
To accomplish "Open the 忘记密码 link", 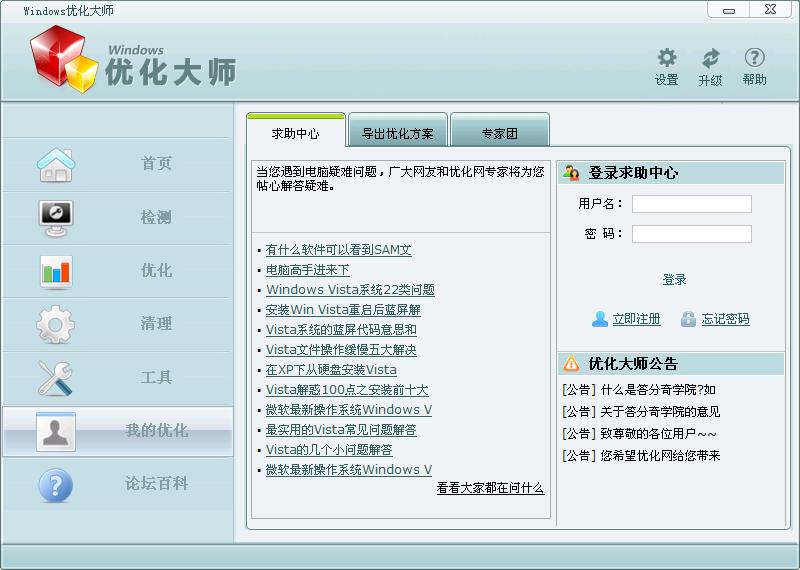I will (x=725, y=319).
